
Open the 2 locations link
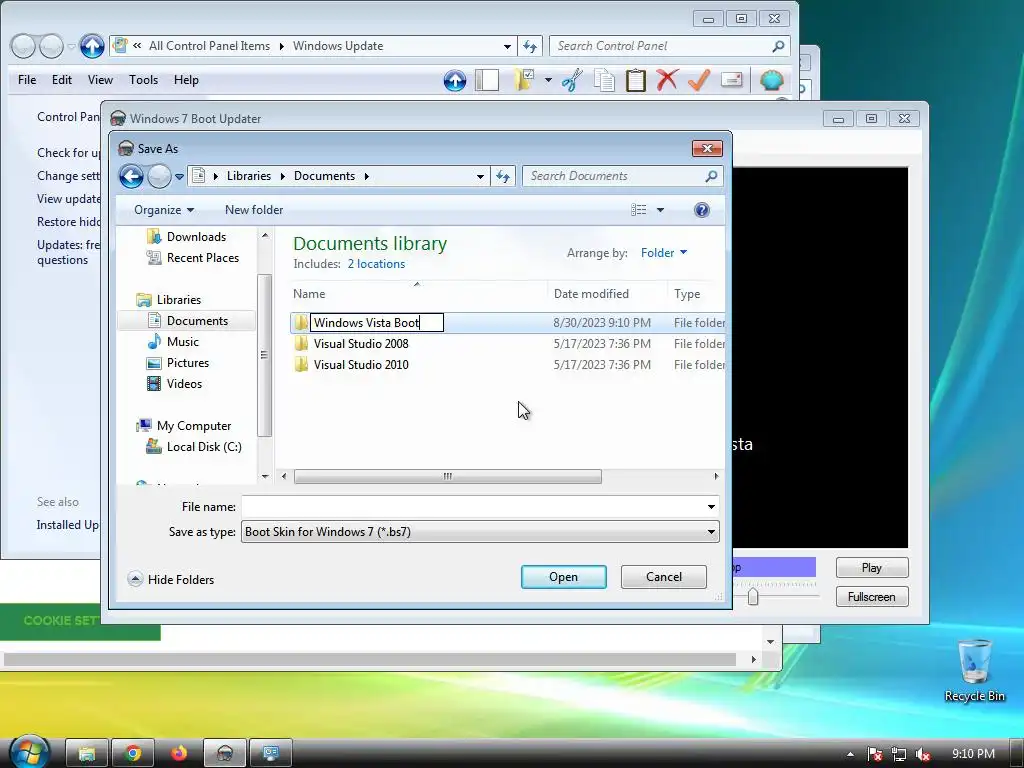[x=376, y=264]
